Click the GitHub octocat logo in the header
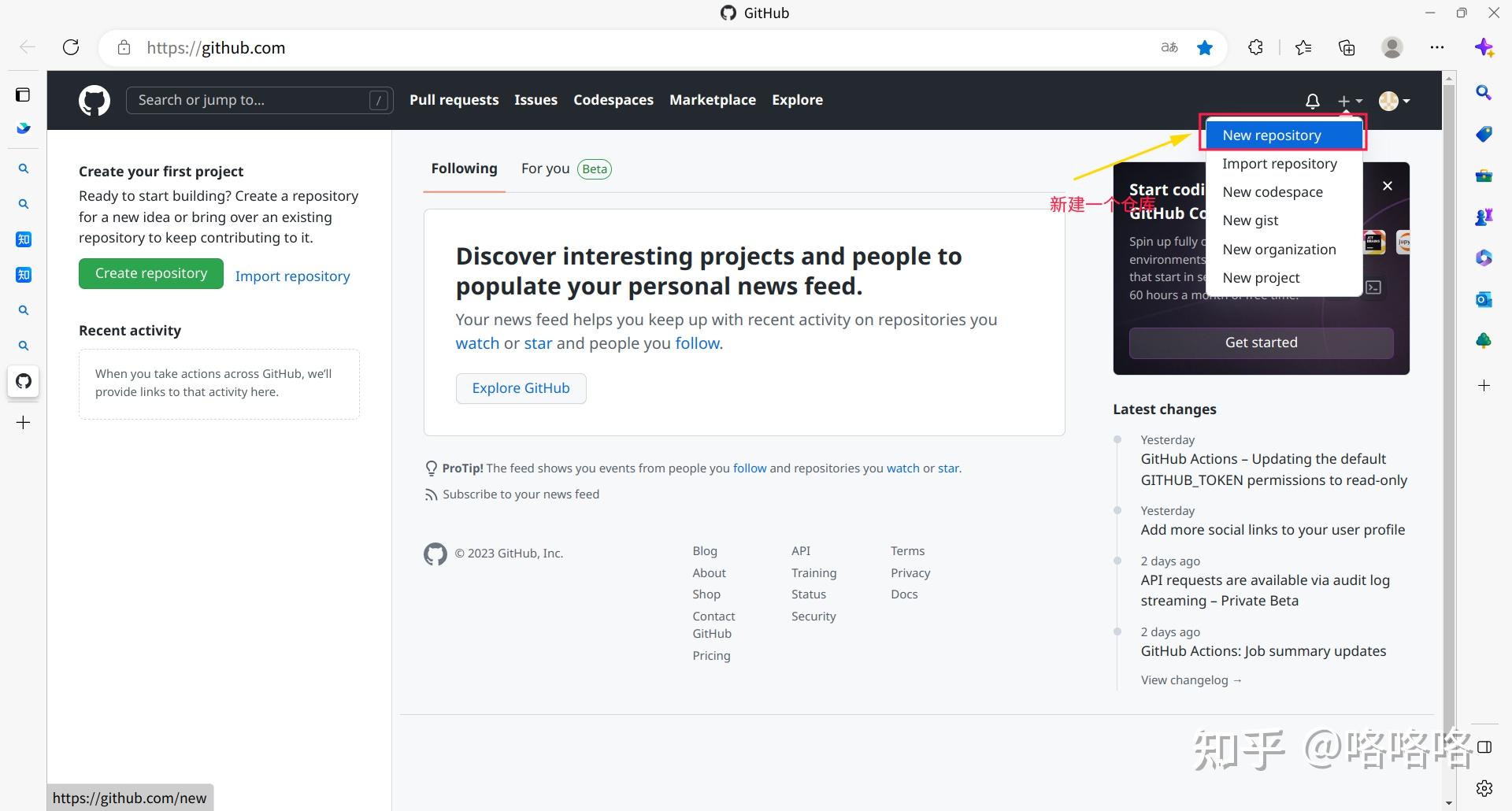This screenshot has height=811, width=1512. [x=94, y=100]
